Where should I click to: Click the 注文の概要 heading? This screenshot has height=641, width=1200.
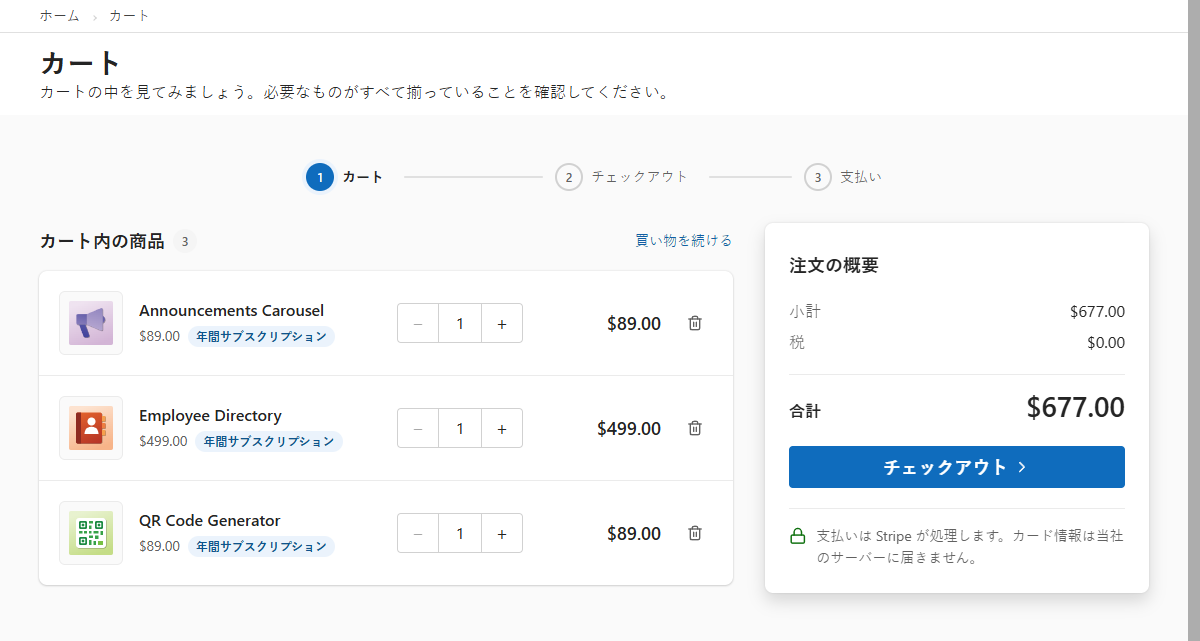tap(834, 266)
